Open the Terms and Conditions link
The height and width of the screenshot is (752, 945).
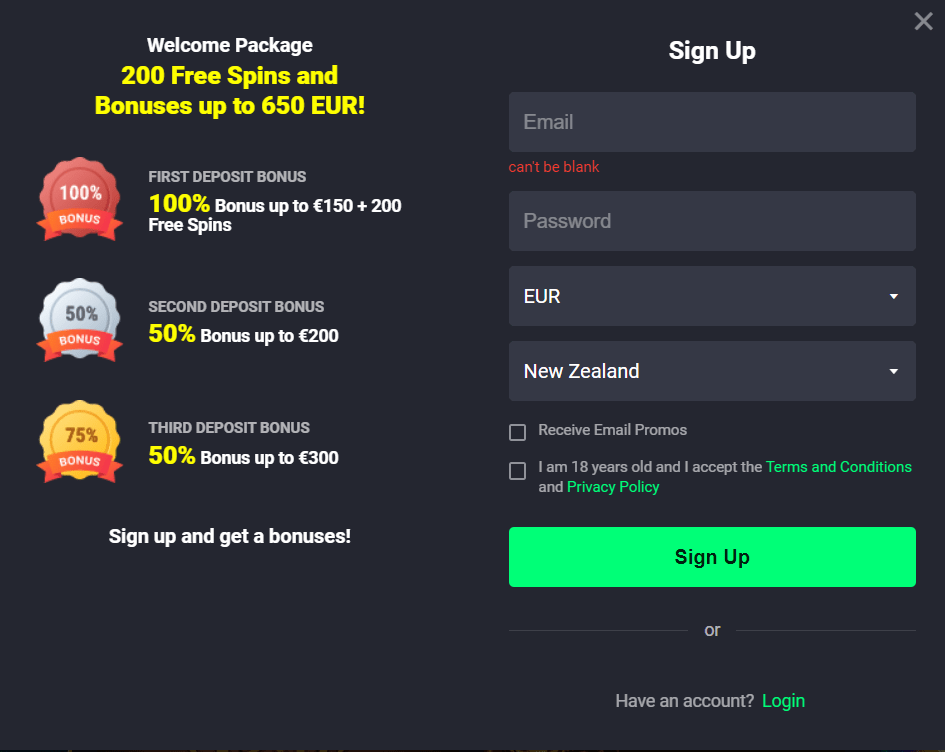click(x=838, y=467)
